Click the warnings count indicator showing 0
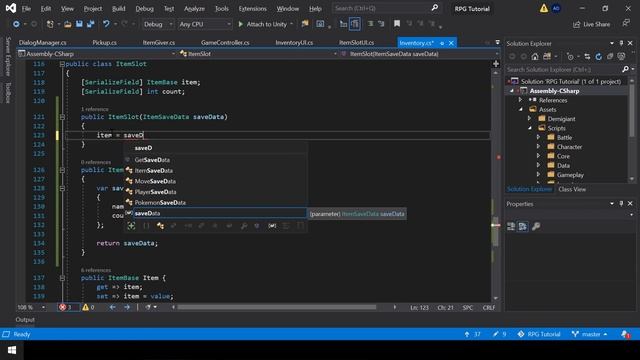 (x=89, y=307)
